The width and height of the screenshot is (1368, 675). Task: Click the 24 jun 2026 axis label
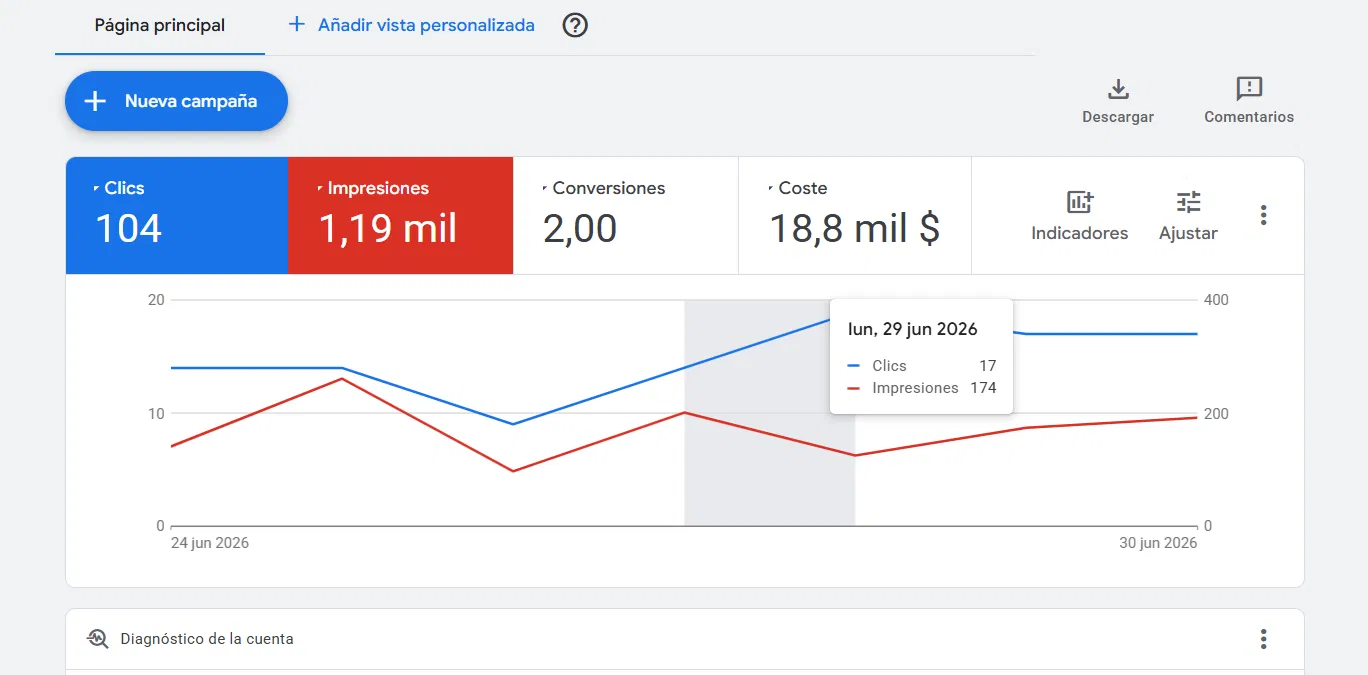click(210, 543)
